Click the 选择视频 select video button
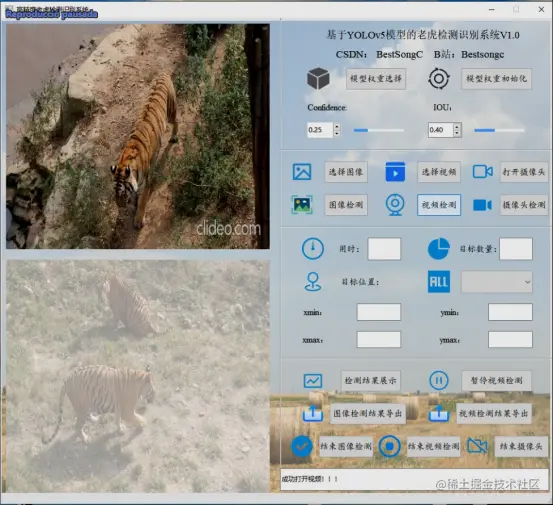Viewport: 554px width, 505px height. [x=438, y=172]
